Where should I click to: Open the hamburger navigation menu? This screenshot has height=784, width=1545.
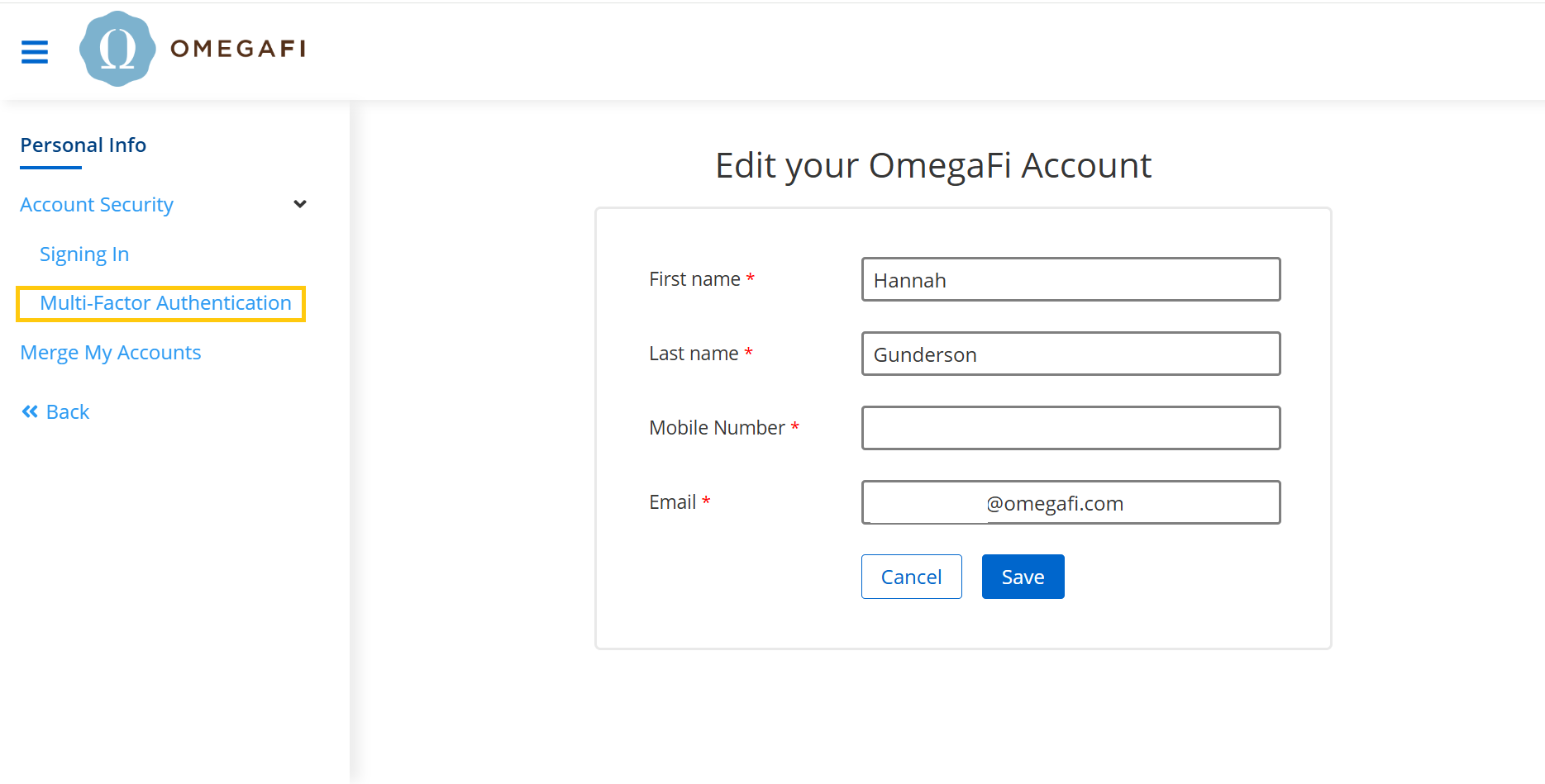[35, 51]
